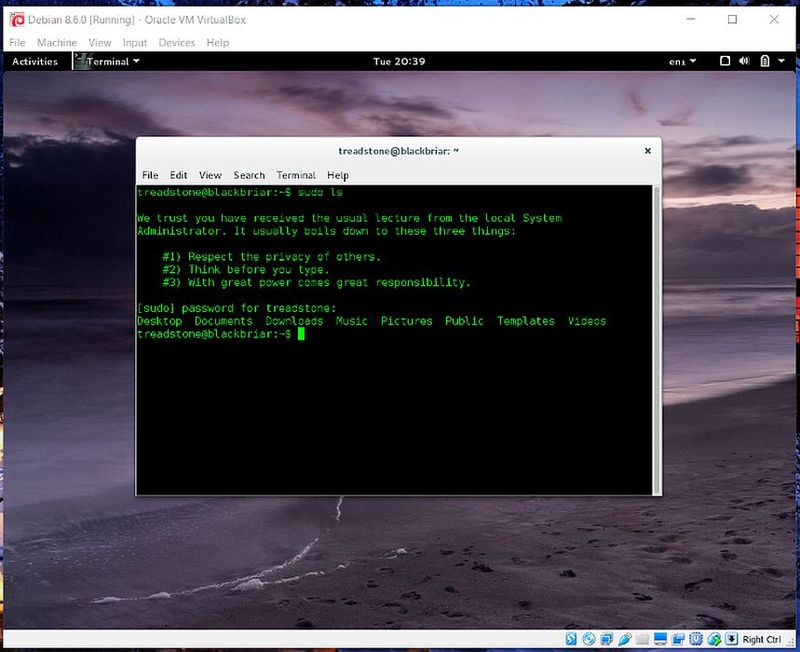Screen dimensions: 800x652
Task: Click 'Desktop' in the ls output
Action: pyautogui.click(x=160, y=321)
